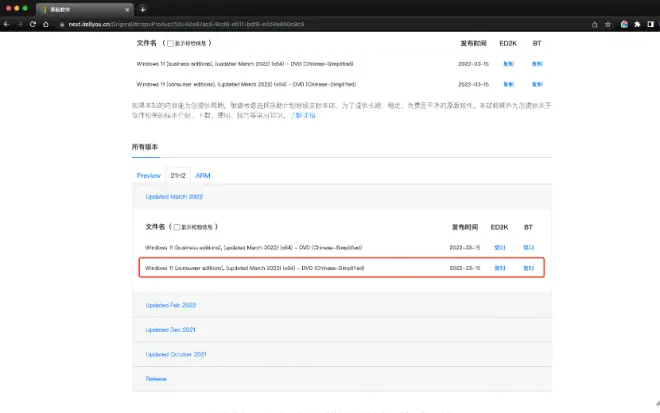Expand the Updated Feb 2022 section

(170, 305)
